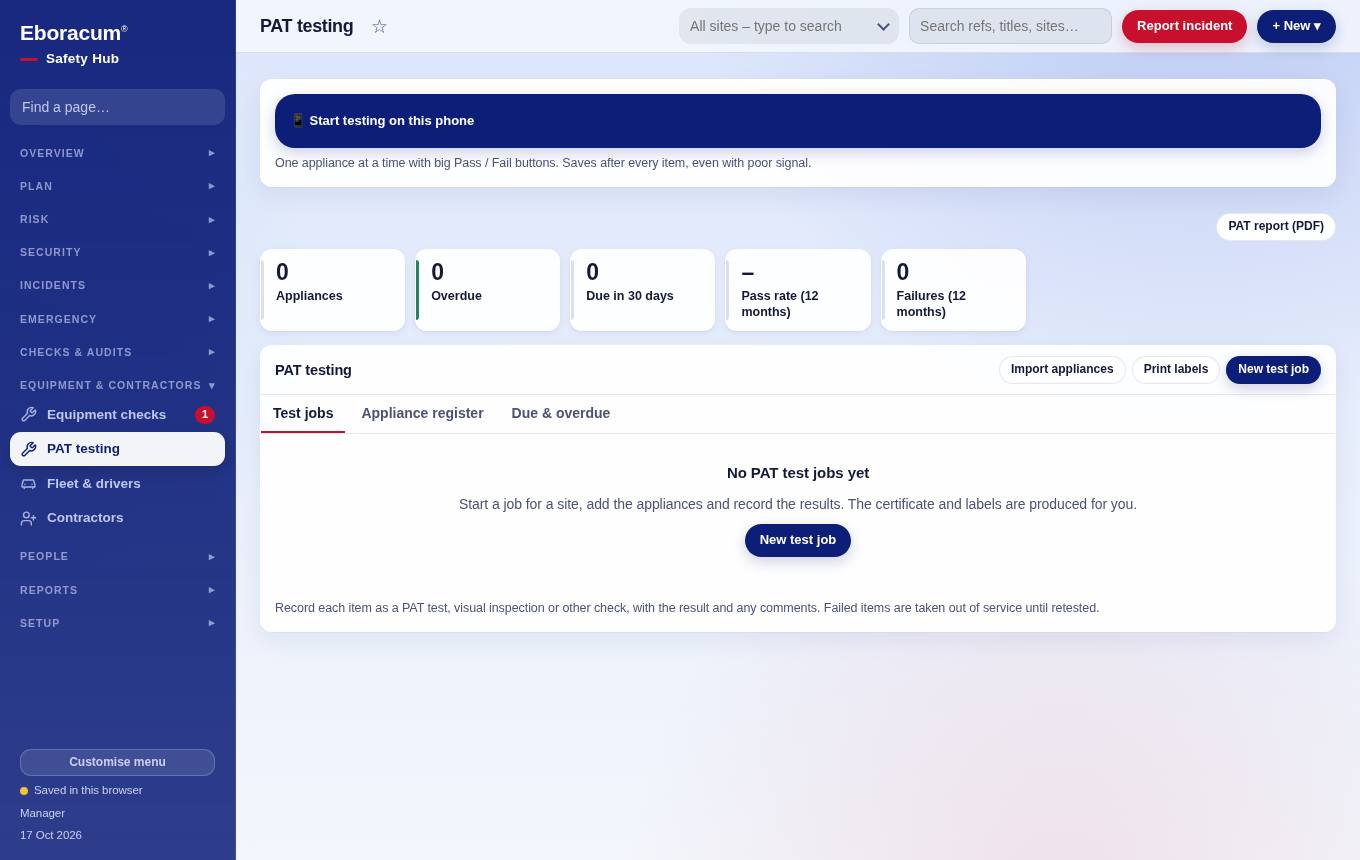Open the + New dropdown menu
This screenshot has height=860, width=1360.
pyautogui.click(x=1296, y=26)
